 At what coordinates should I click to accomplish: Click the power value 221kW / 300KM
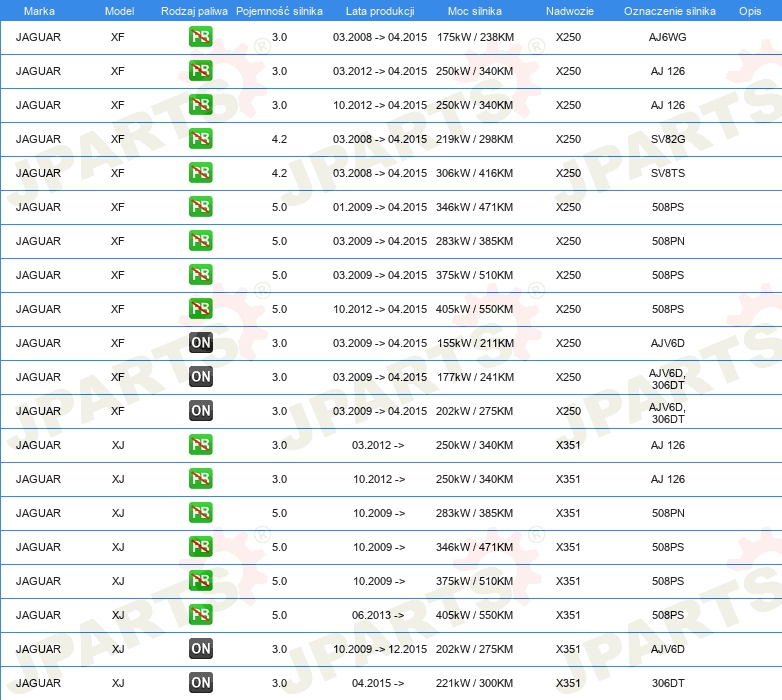point(474,683)
